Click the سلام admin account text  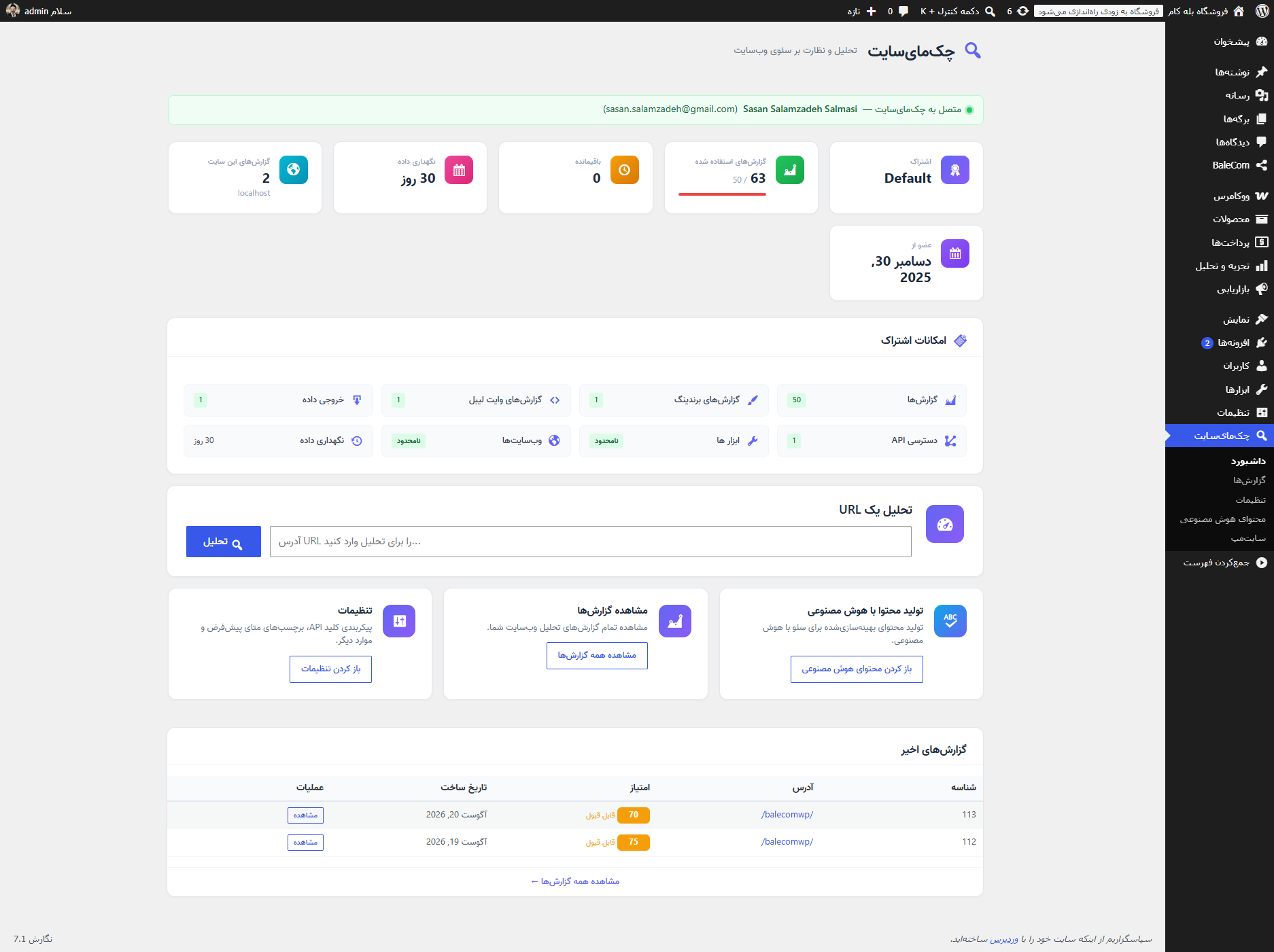point(48,11)
